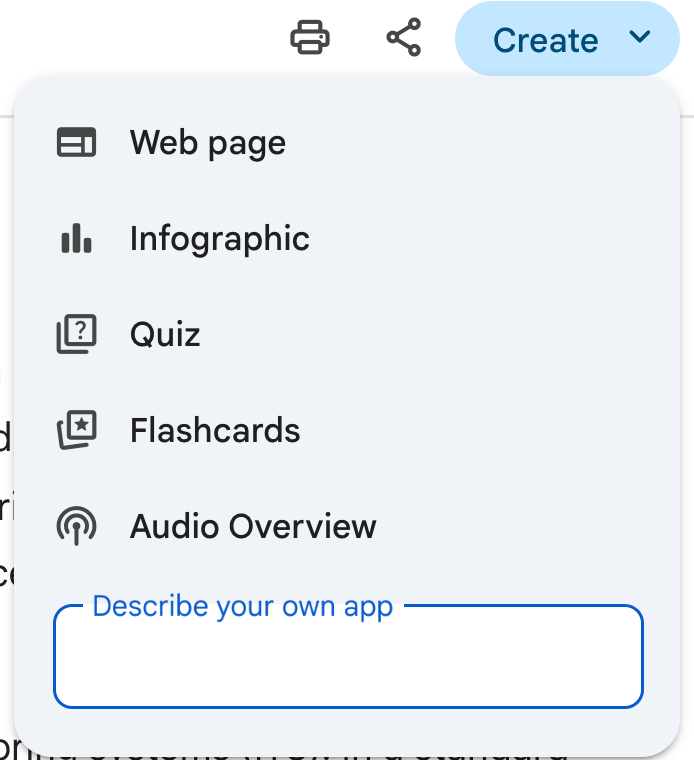Click the Quiz question mark icon
The image size is (694, 760).
coord(76,335)
